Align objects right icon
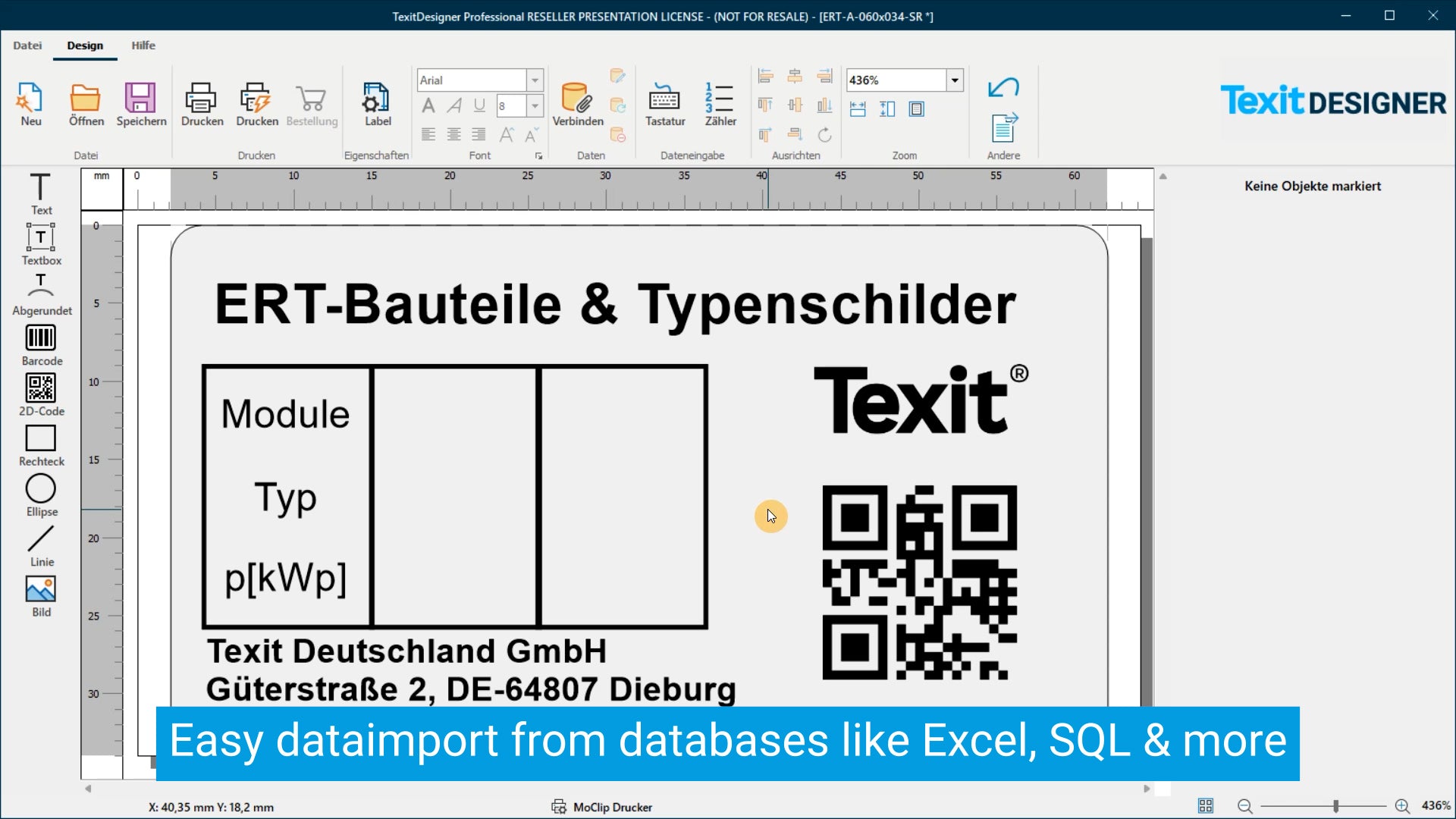Viewport: 1456px width, 819px height. coord(824,76)
